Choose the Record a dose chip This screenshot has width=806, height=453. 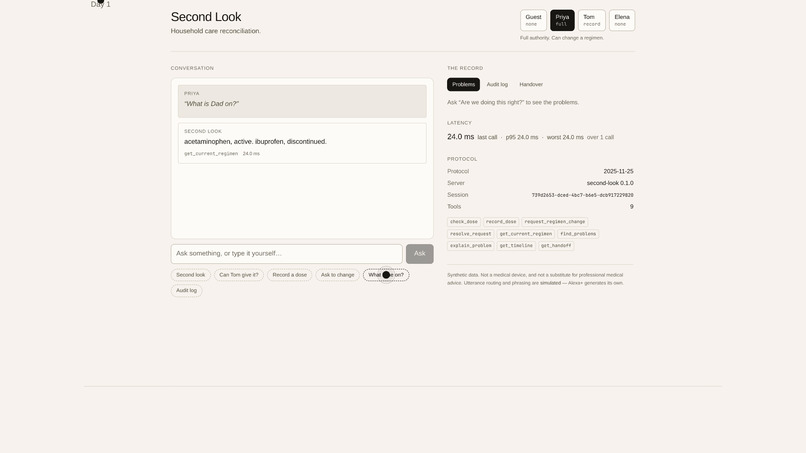click(289, 275)
